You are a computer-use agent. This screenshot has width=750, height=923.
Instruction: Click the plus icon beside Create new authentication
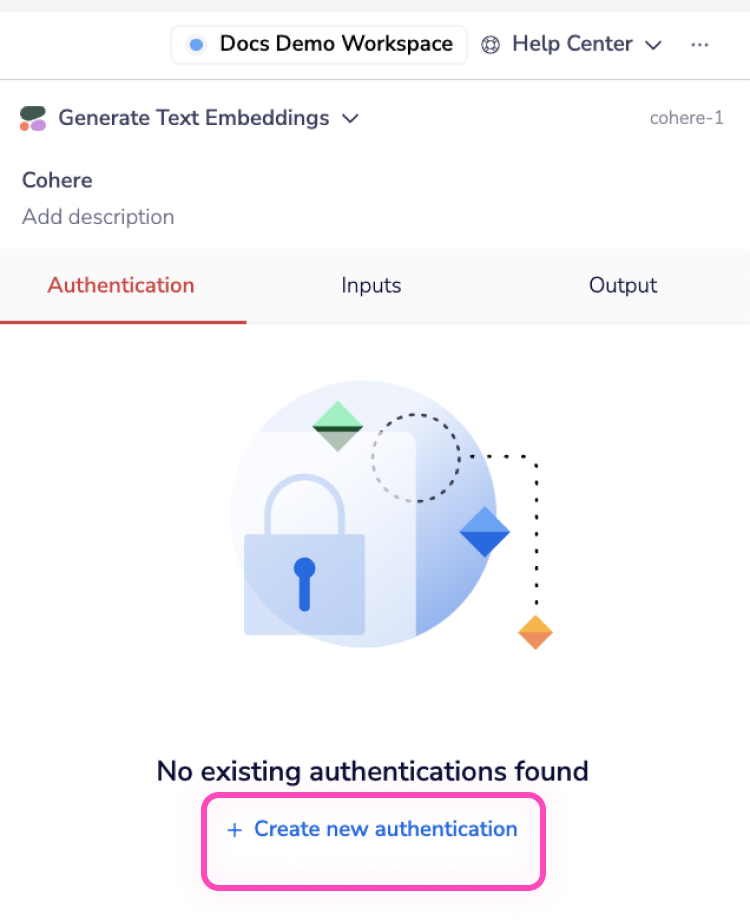tap(235, 830)
